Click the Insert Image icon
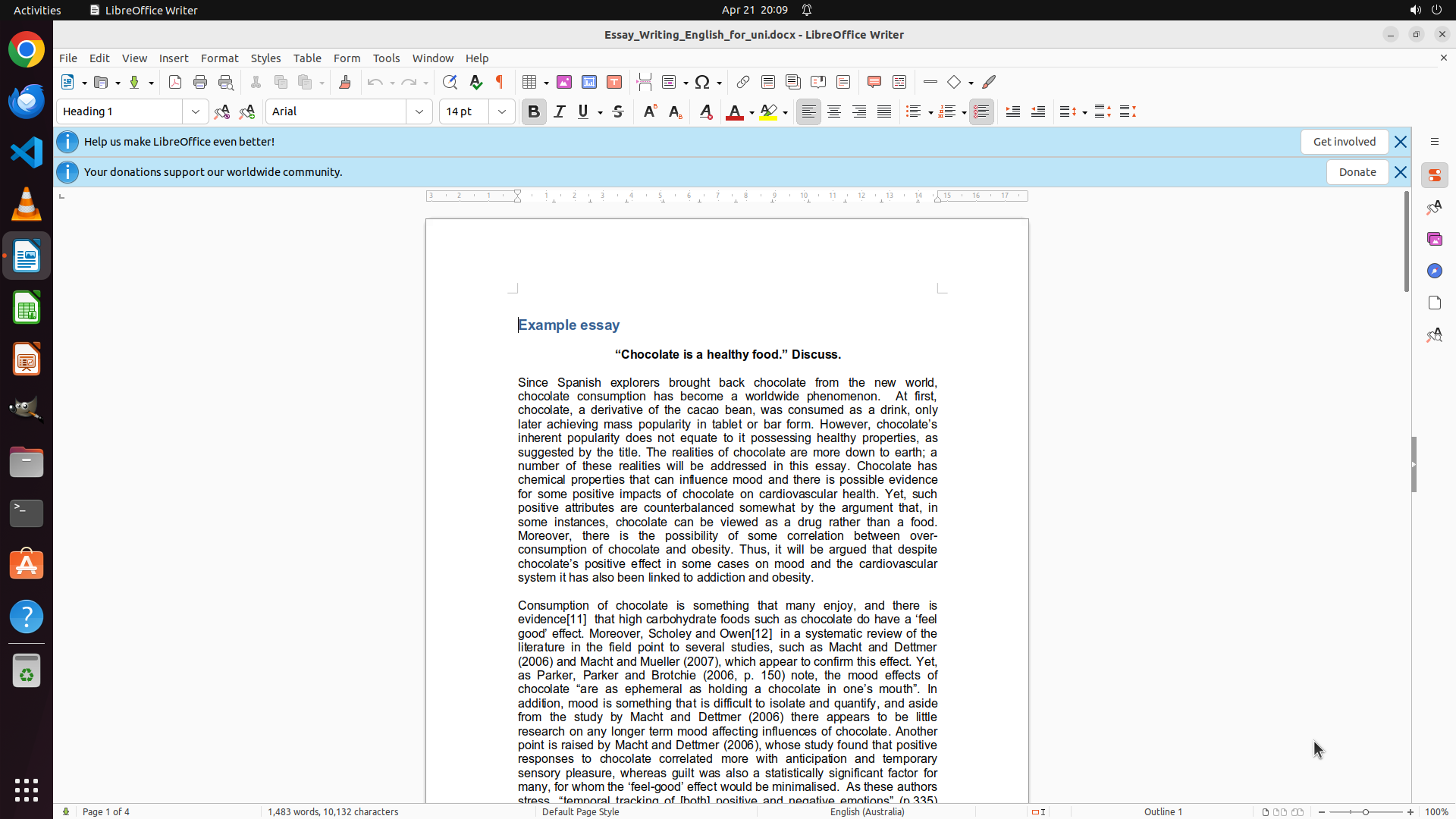Image resolution: width=1456 pixels, height=819 pixels. pos(564,82)
